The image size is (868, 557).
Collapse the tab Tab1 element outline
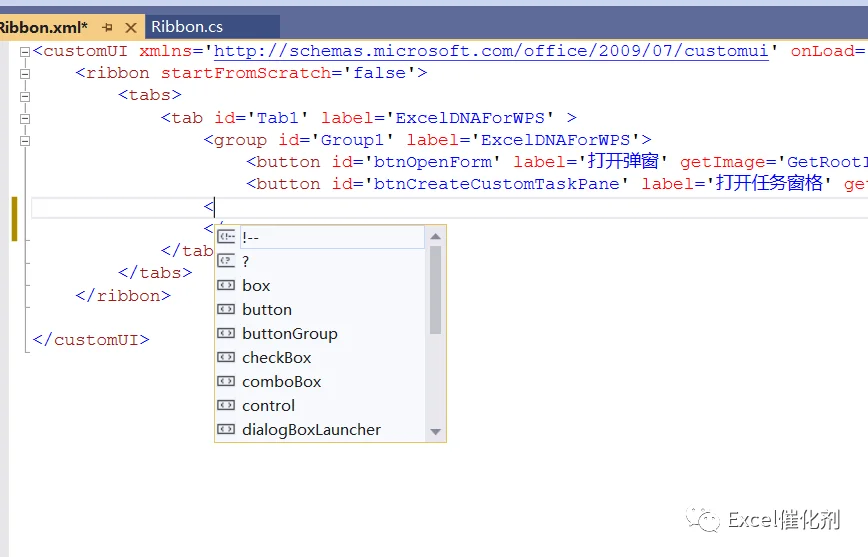[24, 118]
